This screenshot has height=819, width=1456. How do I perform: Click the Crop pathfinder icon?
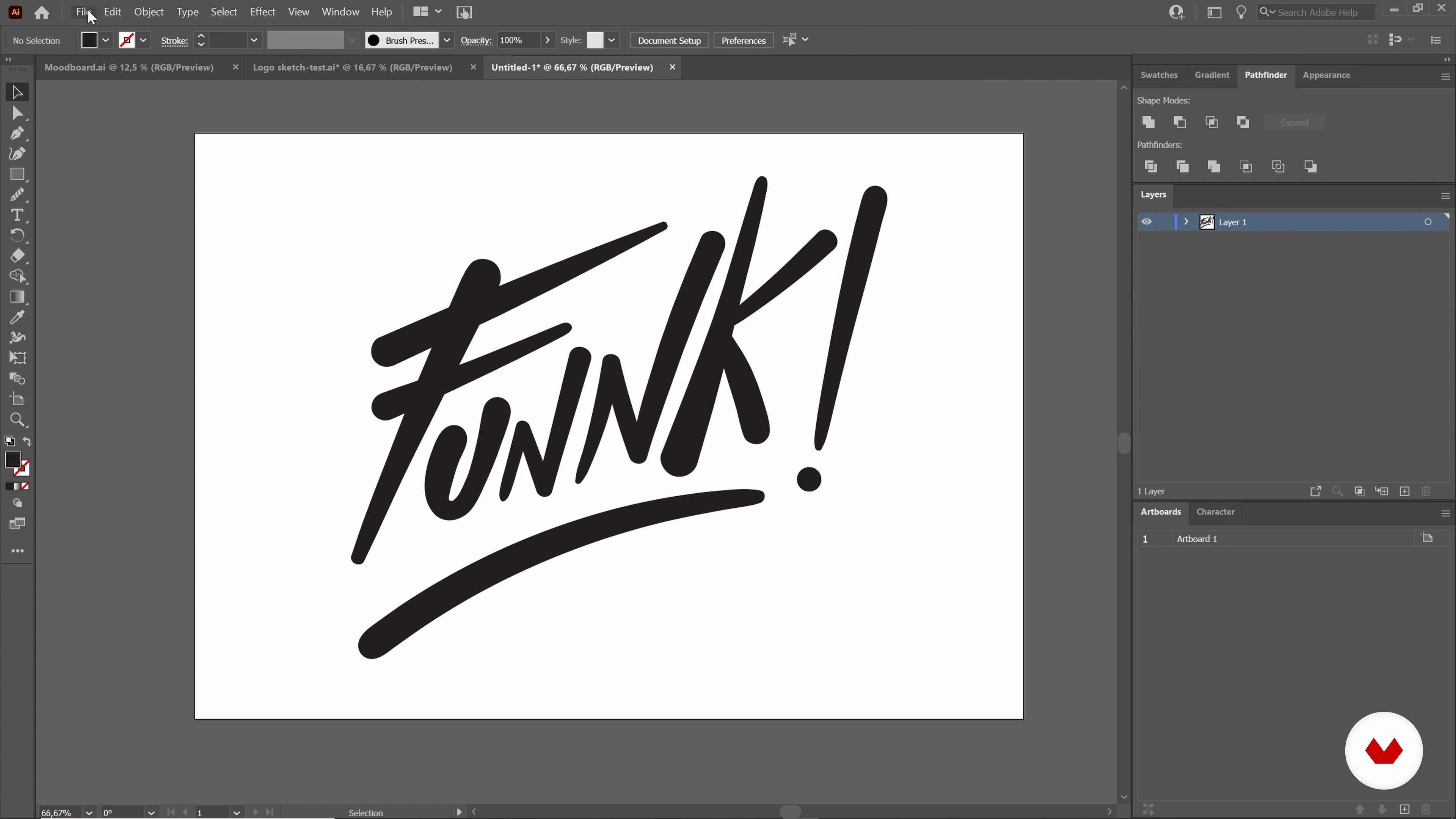1246,167
